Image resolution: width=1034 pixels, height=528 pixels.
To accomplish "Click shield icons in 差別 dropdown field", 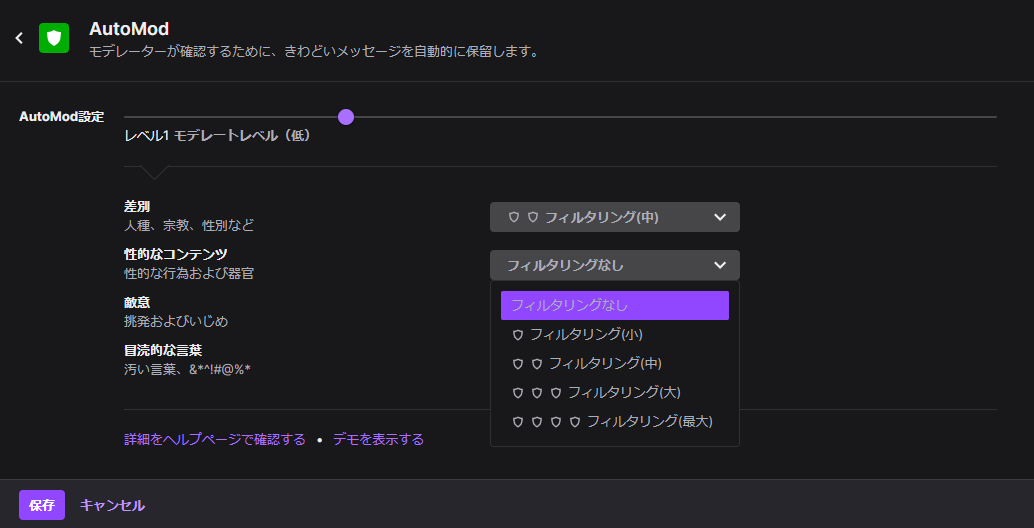I will [523, 217].
